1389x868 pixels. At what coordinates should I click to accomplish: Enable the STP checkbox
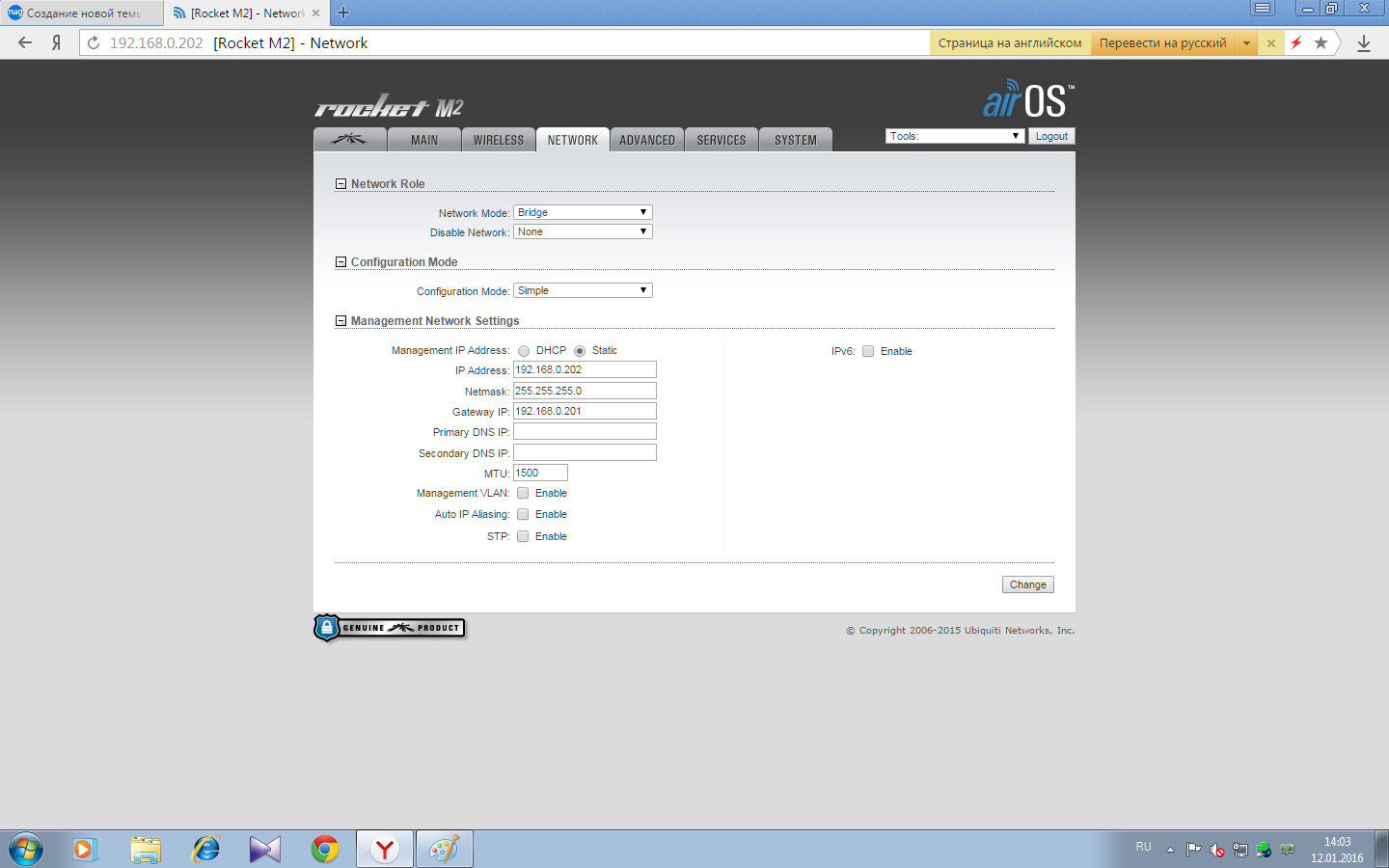tap(523, 536)
